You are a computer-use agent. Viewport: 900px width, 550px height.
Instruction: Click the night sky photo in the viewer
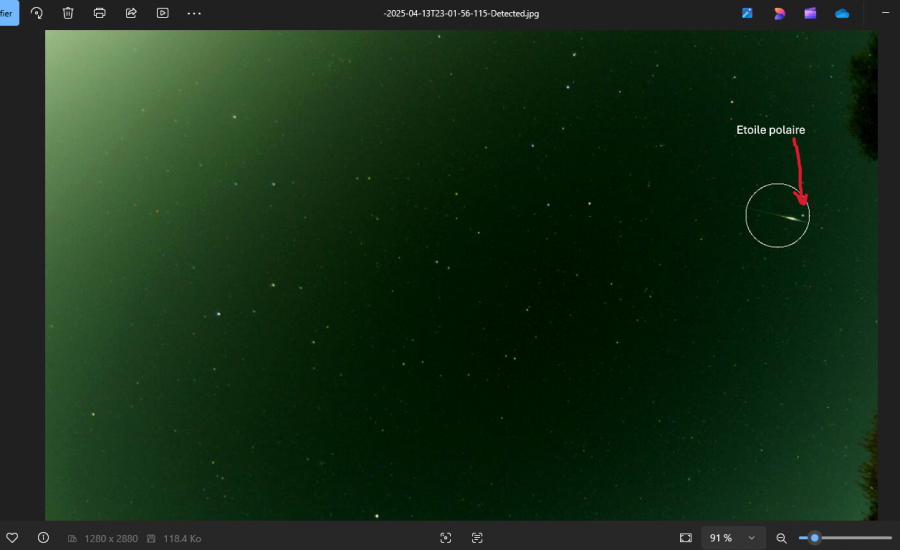point(461,275)
